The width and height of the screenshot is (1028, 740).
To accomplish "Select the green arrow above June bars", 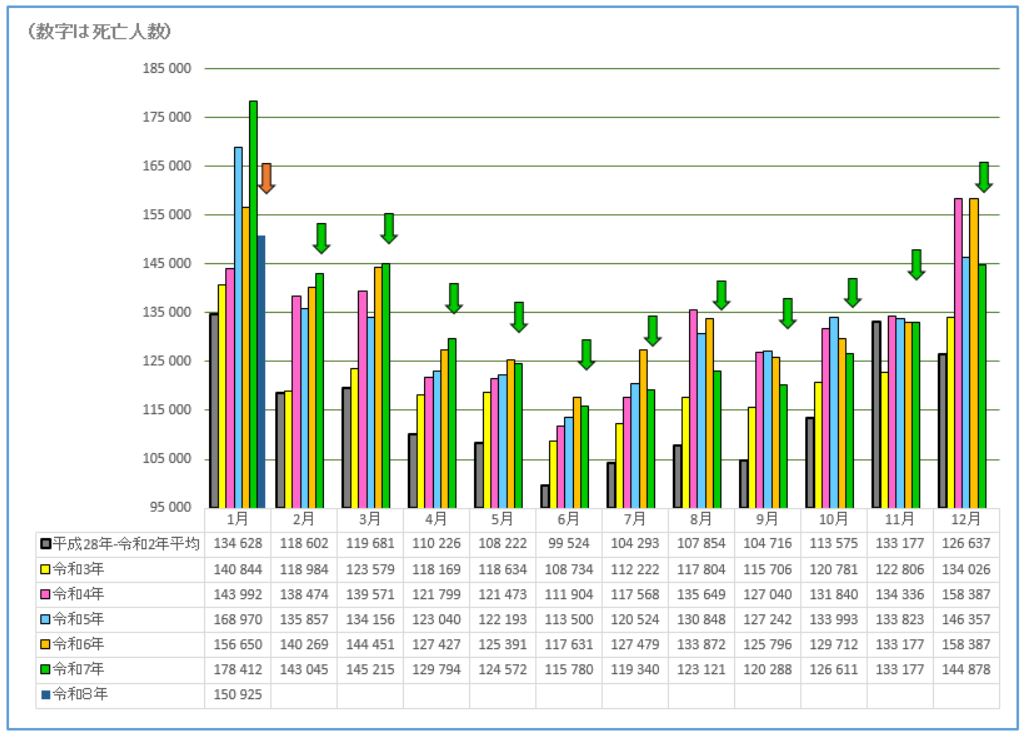I will pos(587,354).
